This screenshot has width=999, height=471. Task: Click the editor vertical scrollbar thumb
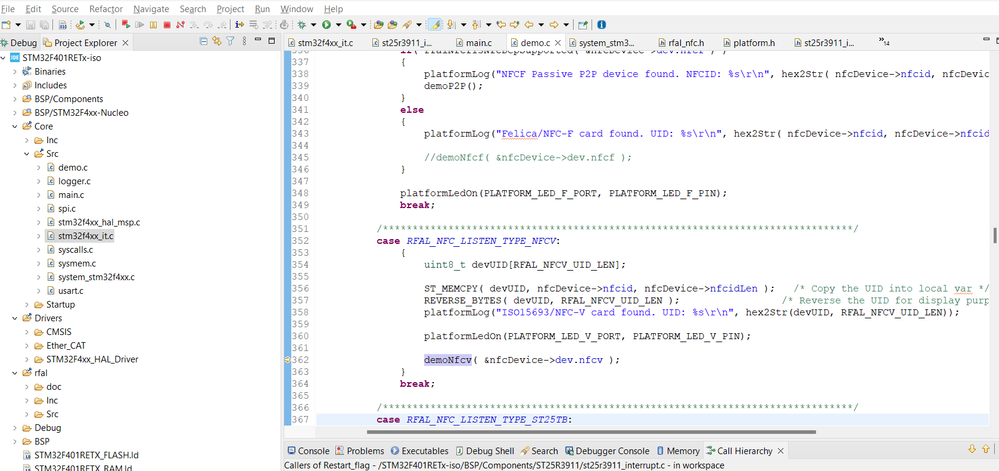[994, 235]
